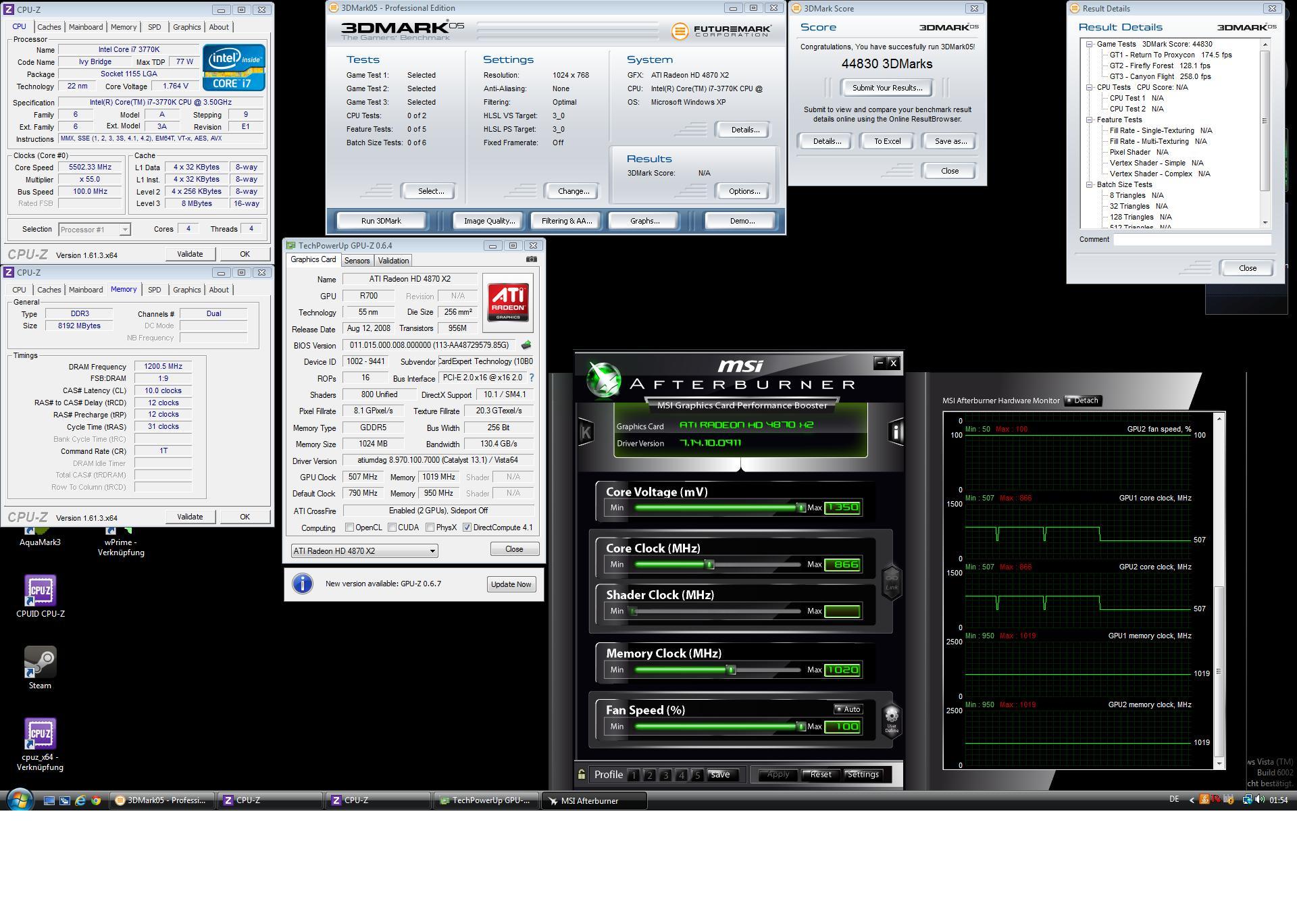Launch Chrome from quick launch
The image size is (1297, 924).
(x=96, y=800)
